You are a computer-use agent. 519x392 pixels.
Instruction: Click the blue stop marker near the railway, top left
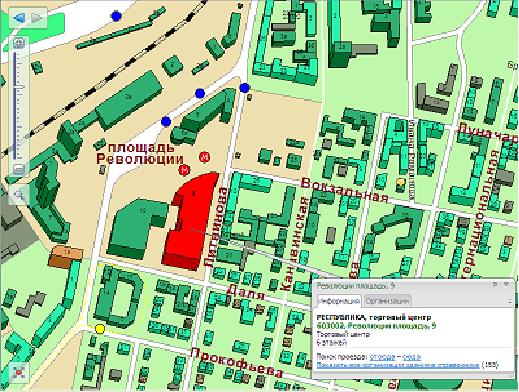[116, 16]
